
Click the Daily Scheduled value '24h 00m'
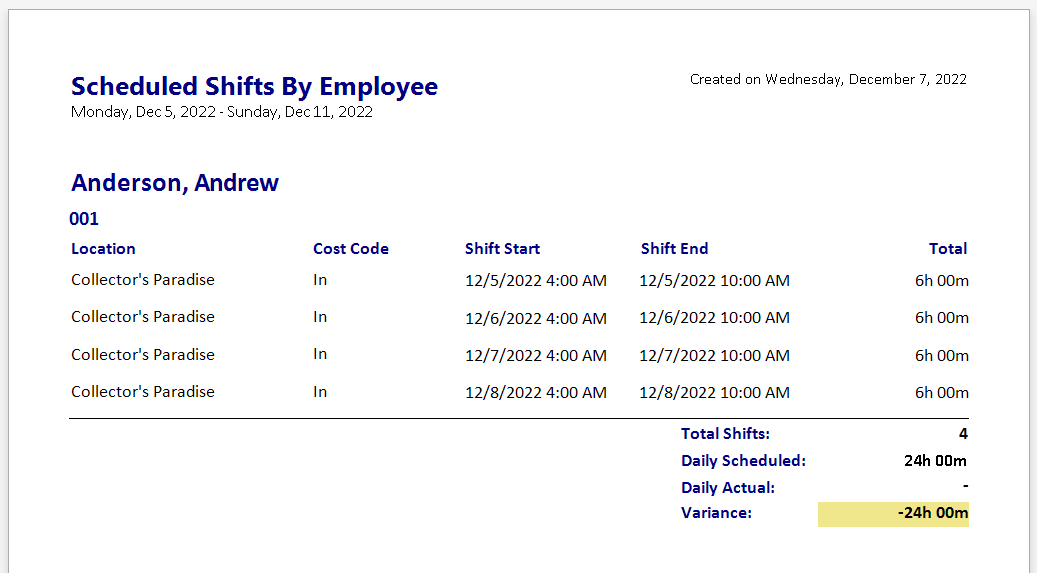[x=935, y=461]
